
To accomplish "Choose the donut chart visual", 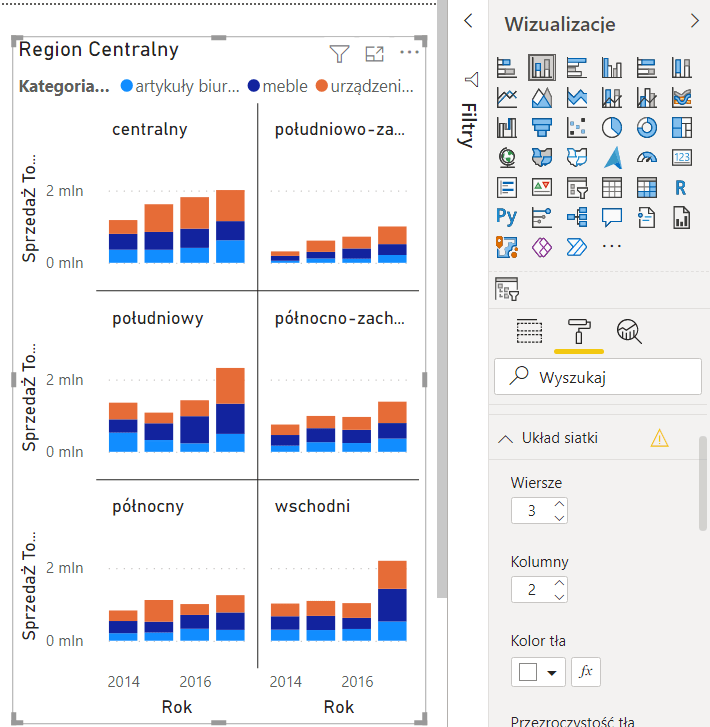I will (x=647, y=127).
